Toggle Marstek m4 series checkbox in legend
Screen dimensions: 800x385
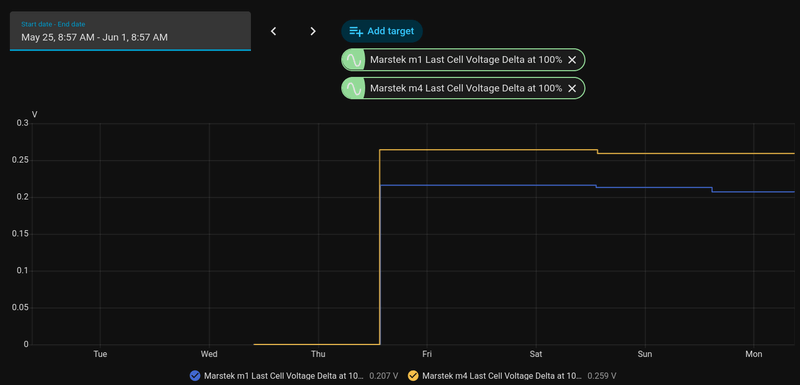pos(413,376)
